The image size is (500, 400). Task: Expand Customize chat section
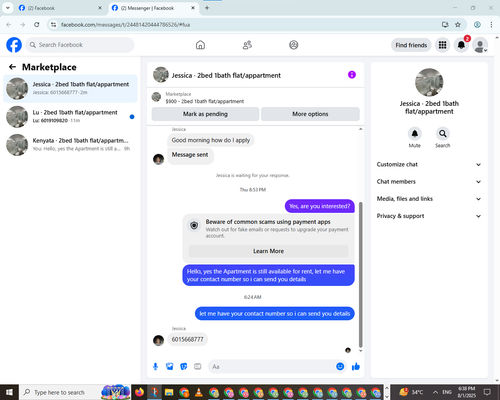coord(429,164)
